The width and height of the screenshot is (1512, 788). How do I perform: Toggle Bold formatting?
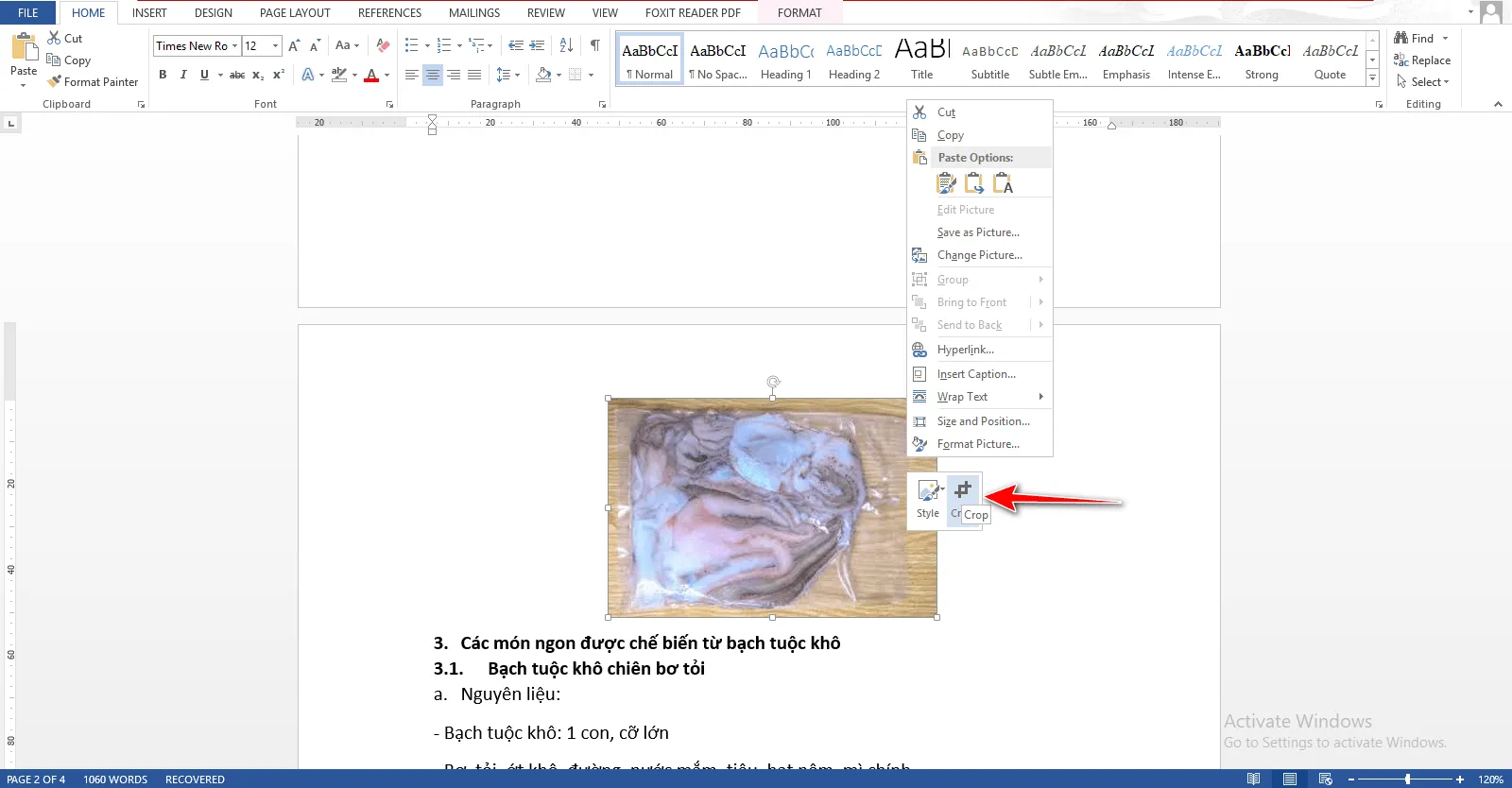[163, 75]
